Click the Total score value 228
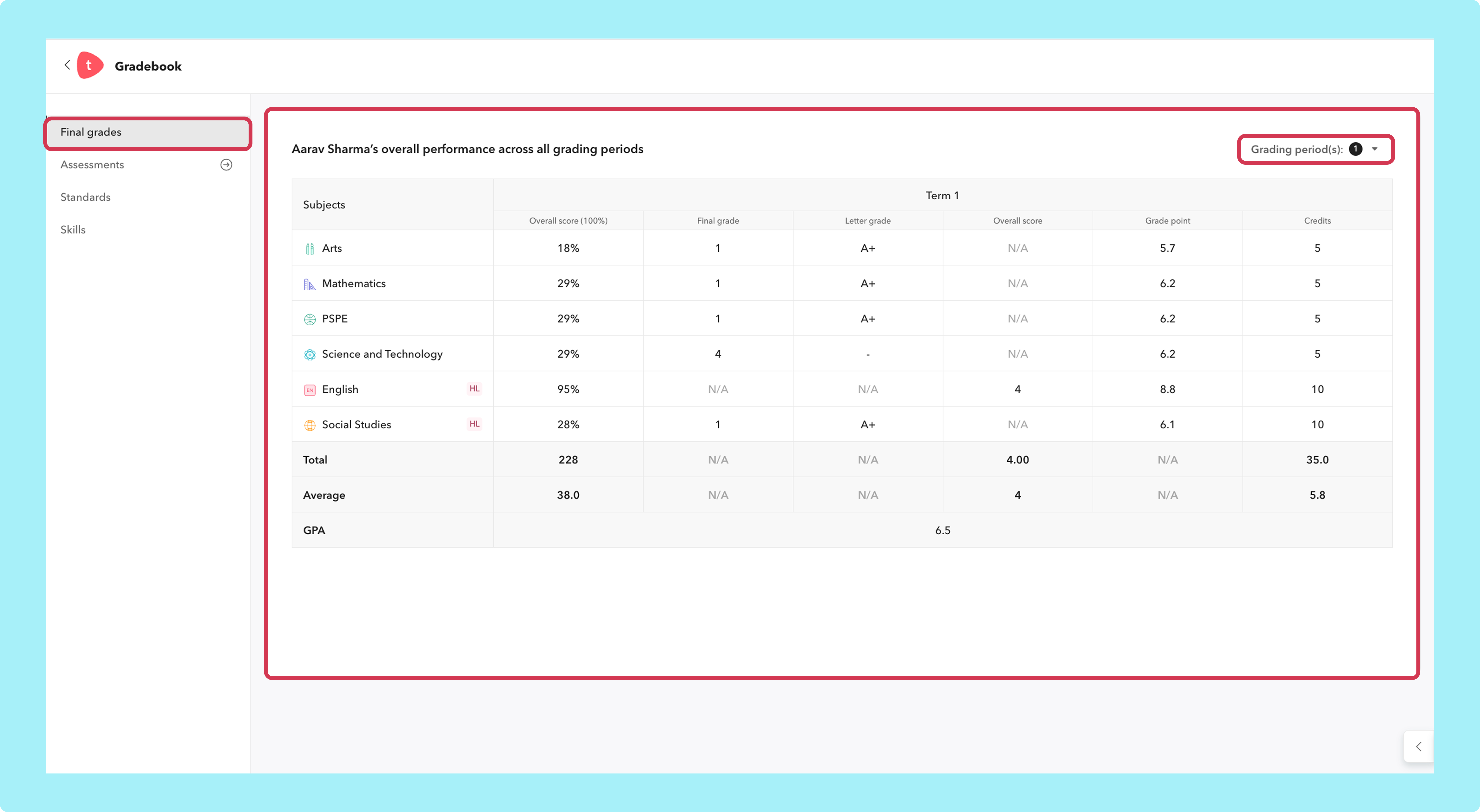This screenshot has height=812, width=1480. [568, 460]
